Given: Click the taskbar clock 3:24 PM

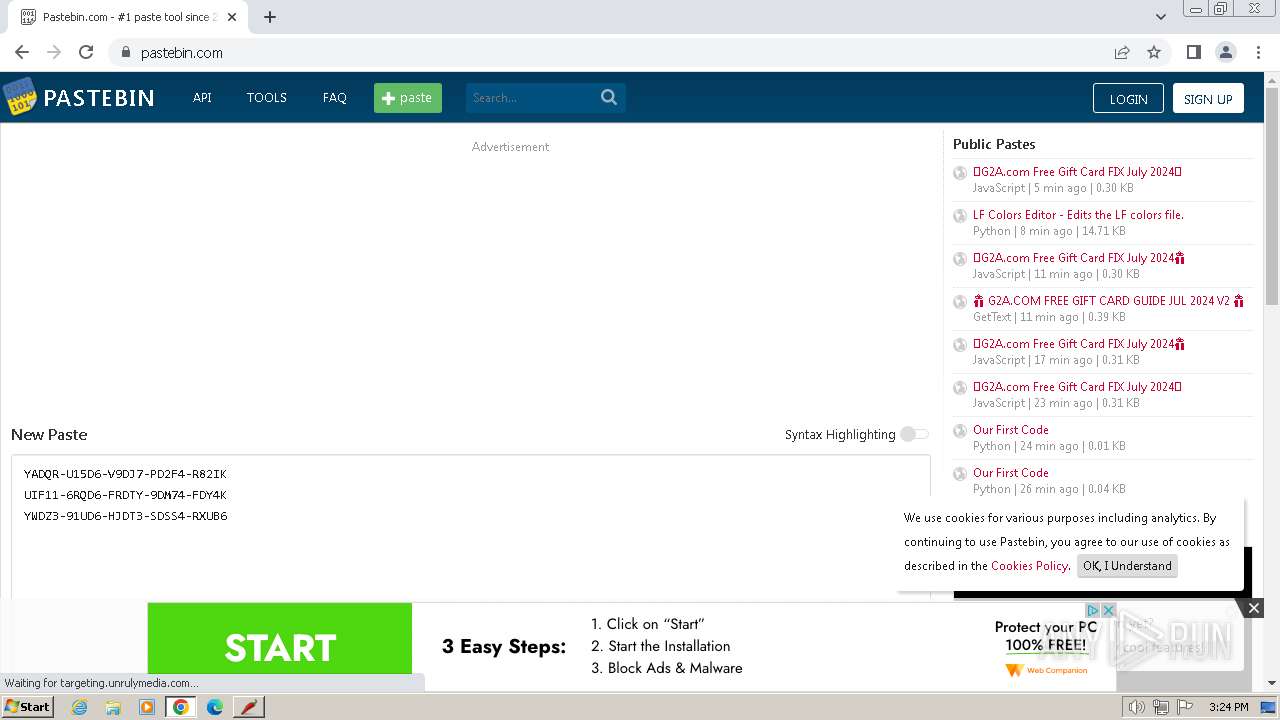Looking at the screenshot, I should click(x=1228, y=707).
